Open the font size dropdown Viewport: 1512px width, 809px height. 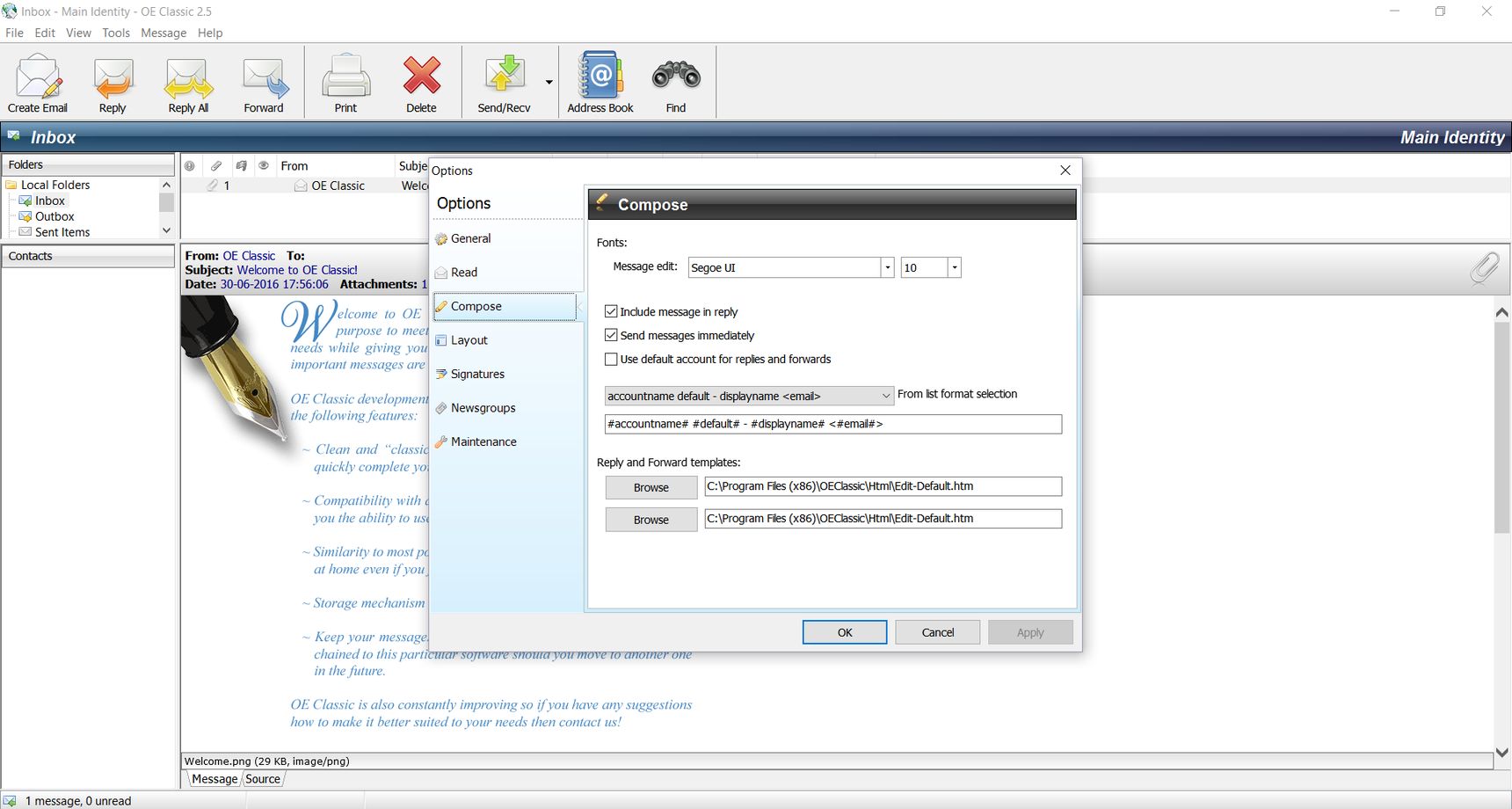tap(954, 267)
